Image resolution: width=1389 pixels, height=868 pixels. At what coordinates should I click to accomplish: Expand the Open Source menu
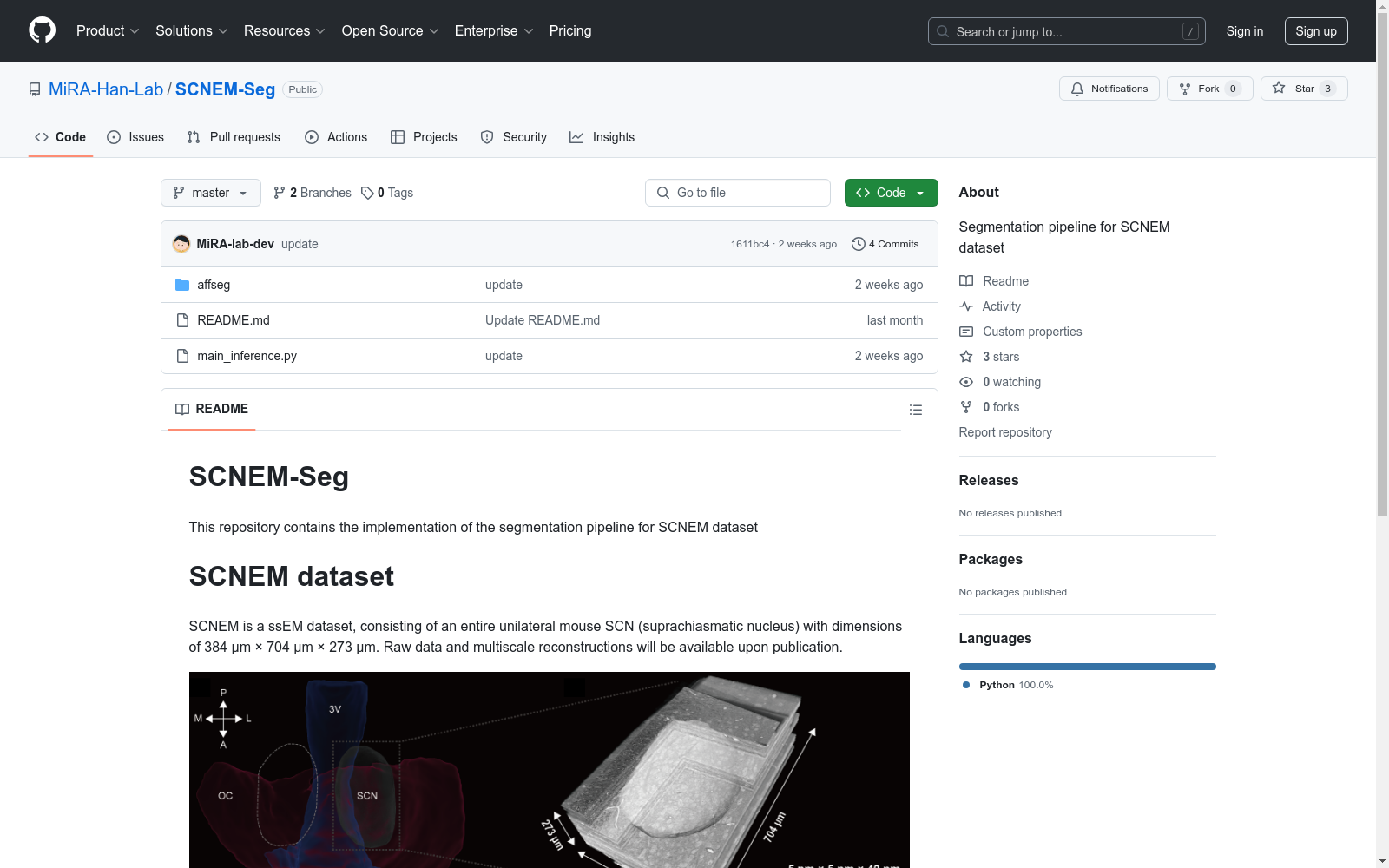coord(391,31)
